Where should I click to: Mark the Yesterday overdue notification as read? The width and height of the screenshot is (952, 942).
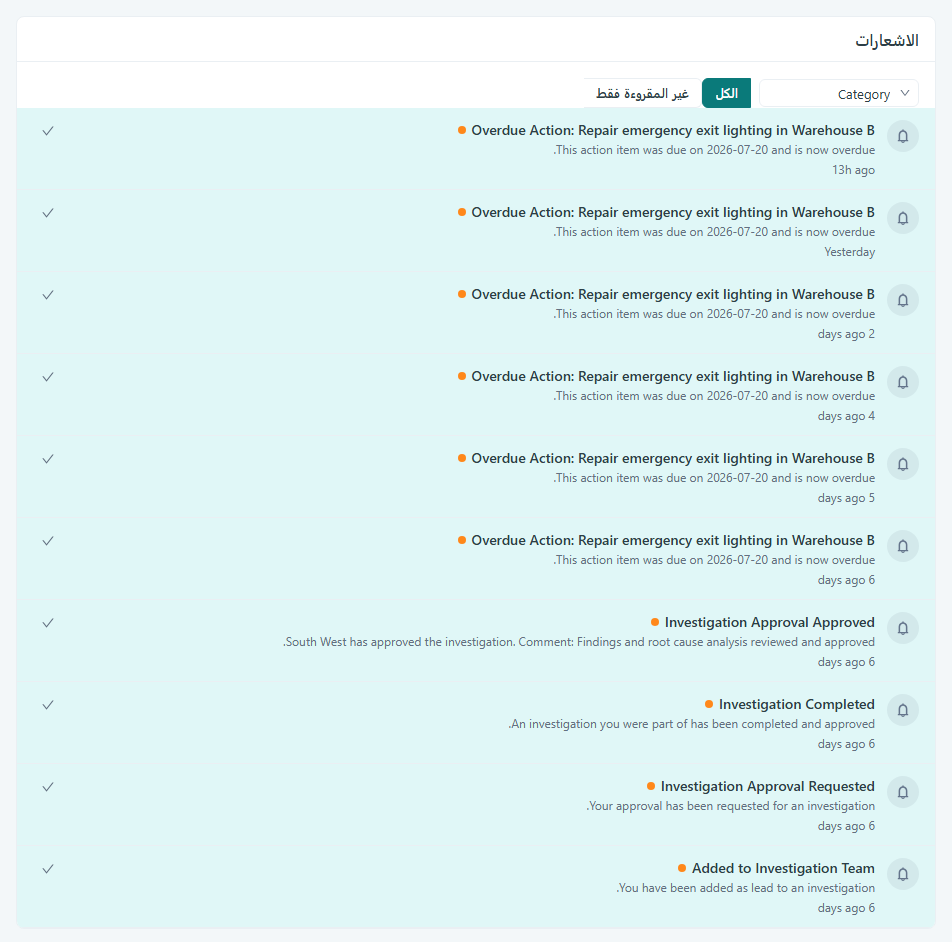48,213
